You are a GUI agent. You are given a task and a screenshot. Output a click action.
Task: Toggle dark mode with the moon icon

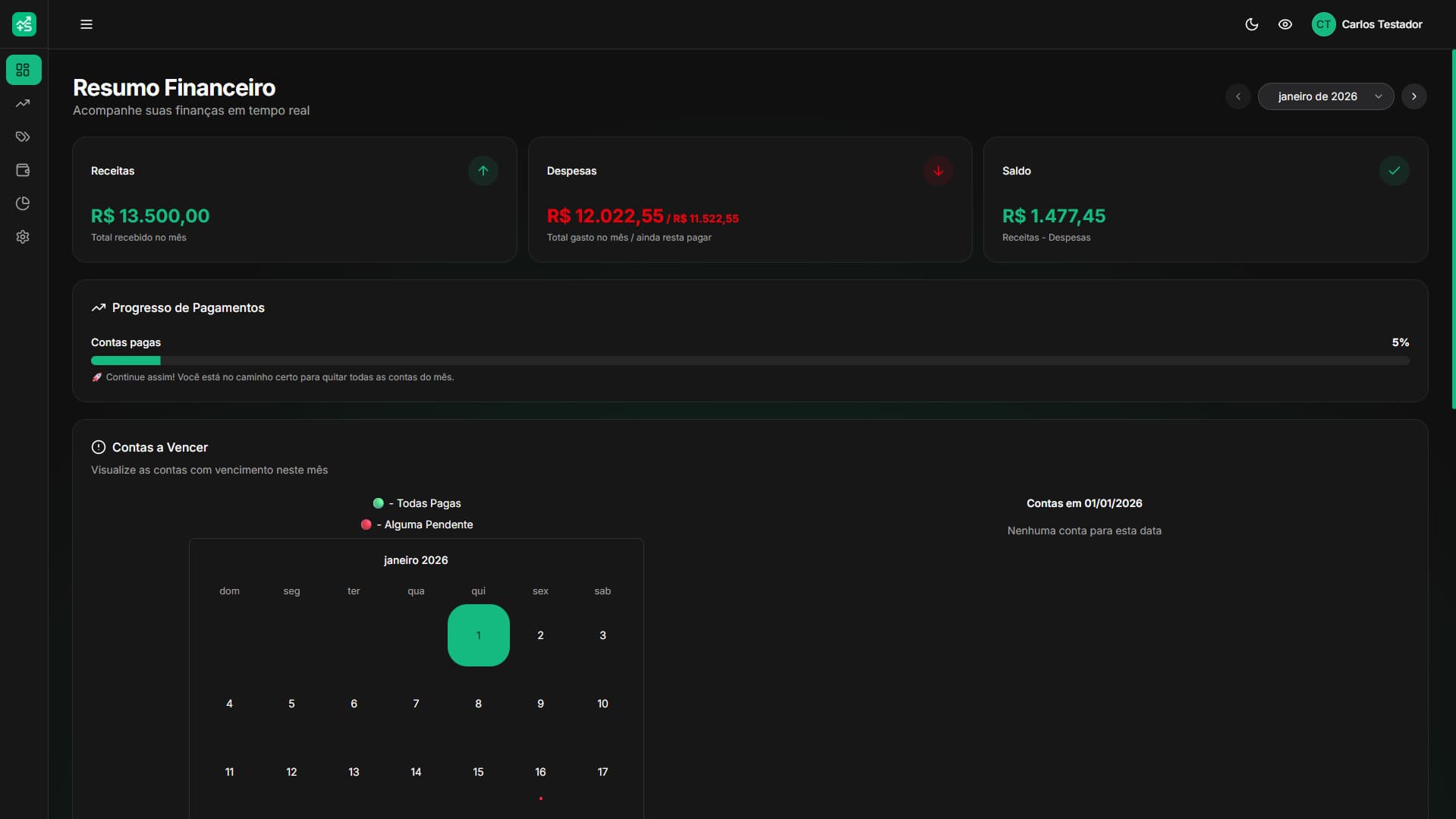point(1251,24)
